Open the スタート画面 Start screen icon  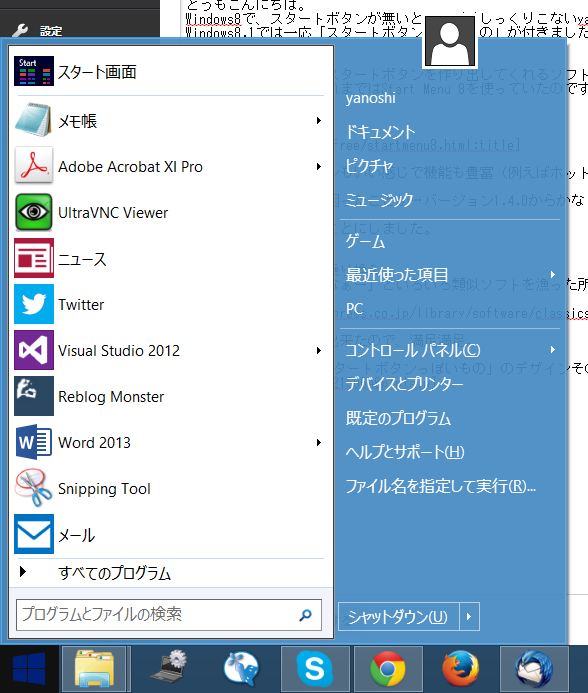34,71
